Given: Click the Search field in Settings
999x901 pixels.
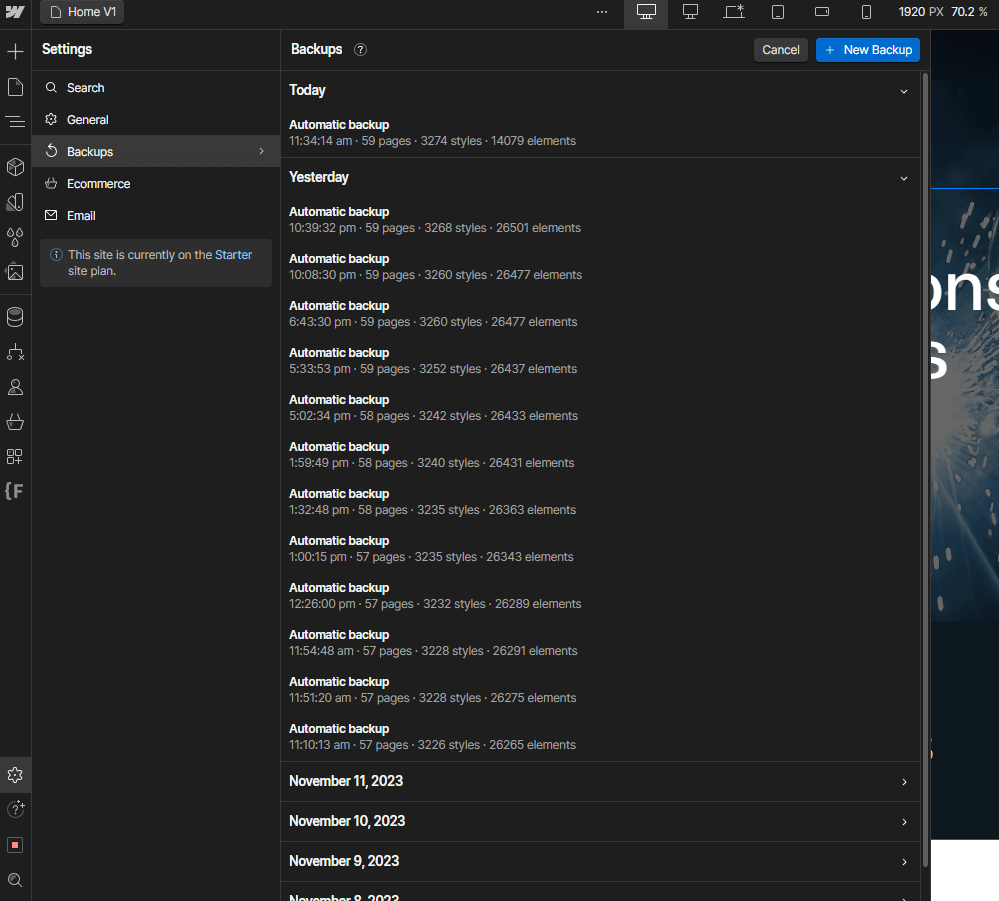Looking at the screenshot, I should tap(155, 87).
